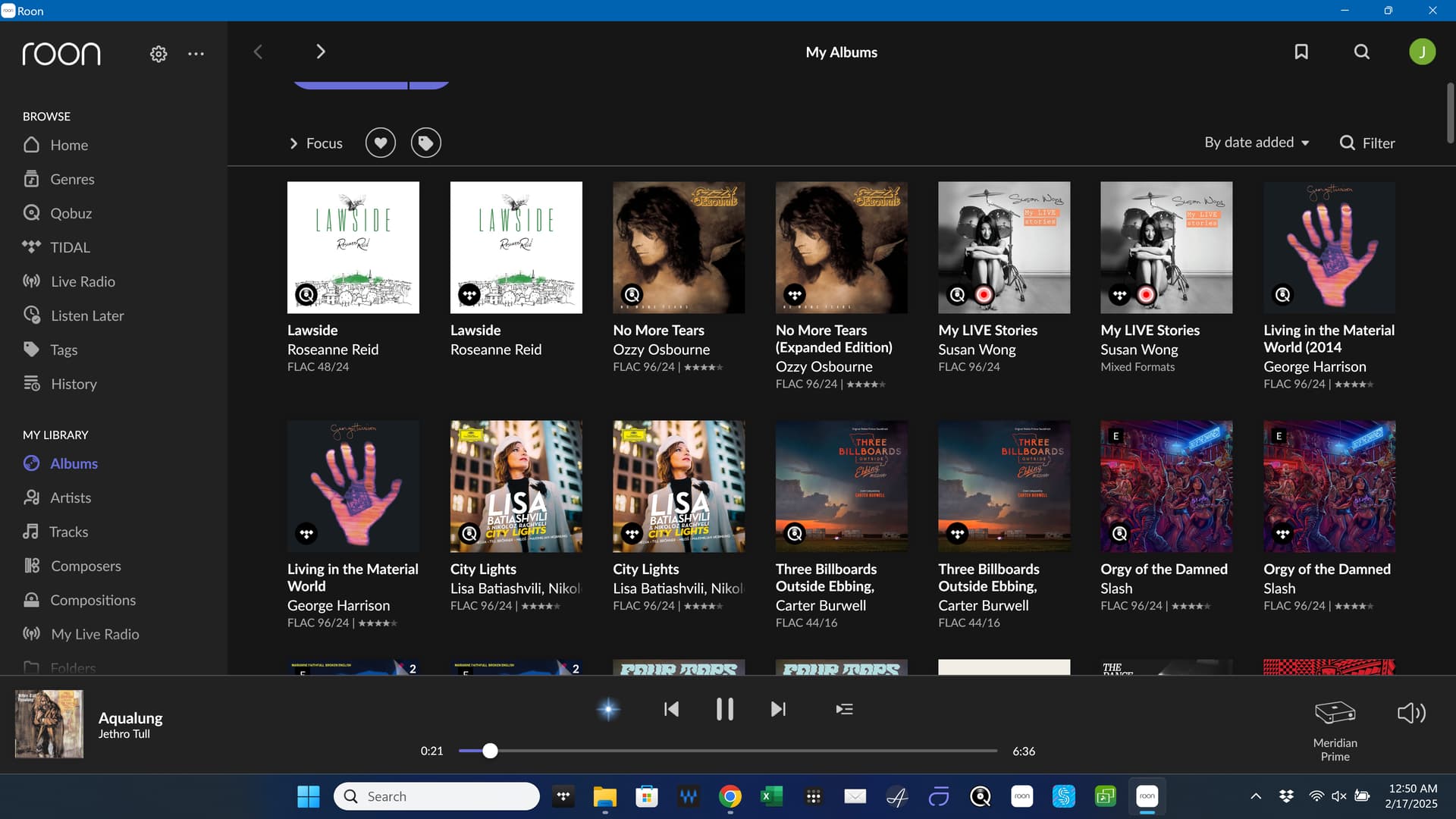1456x819 pixels.
Task: Open first Lawside album cover with FLAC 48/24
Action: 353,247
